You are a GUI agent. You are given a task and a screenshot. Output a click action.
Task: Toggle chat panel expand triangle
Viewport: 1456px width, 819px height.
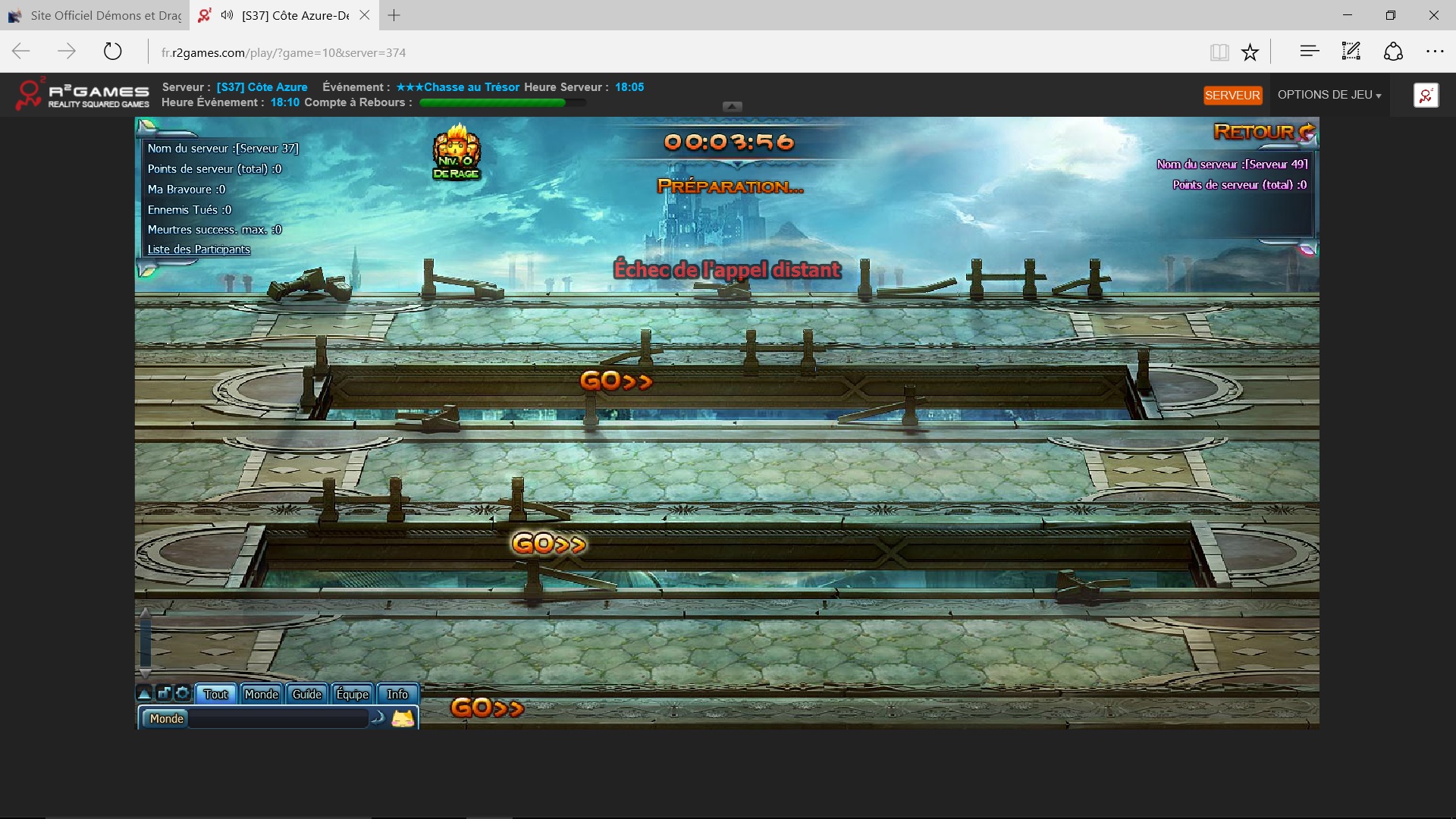pos(144,693)
